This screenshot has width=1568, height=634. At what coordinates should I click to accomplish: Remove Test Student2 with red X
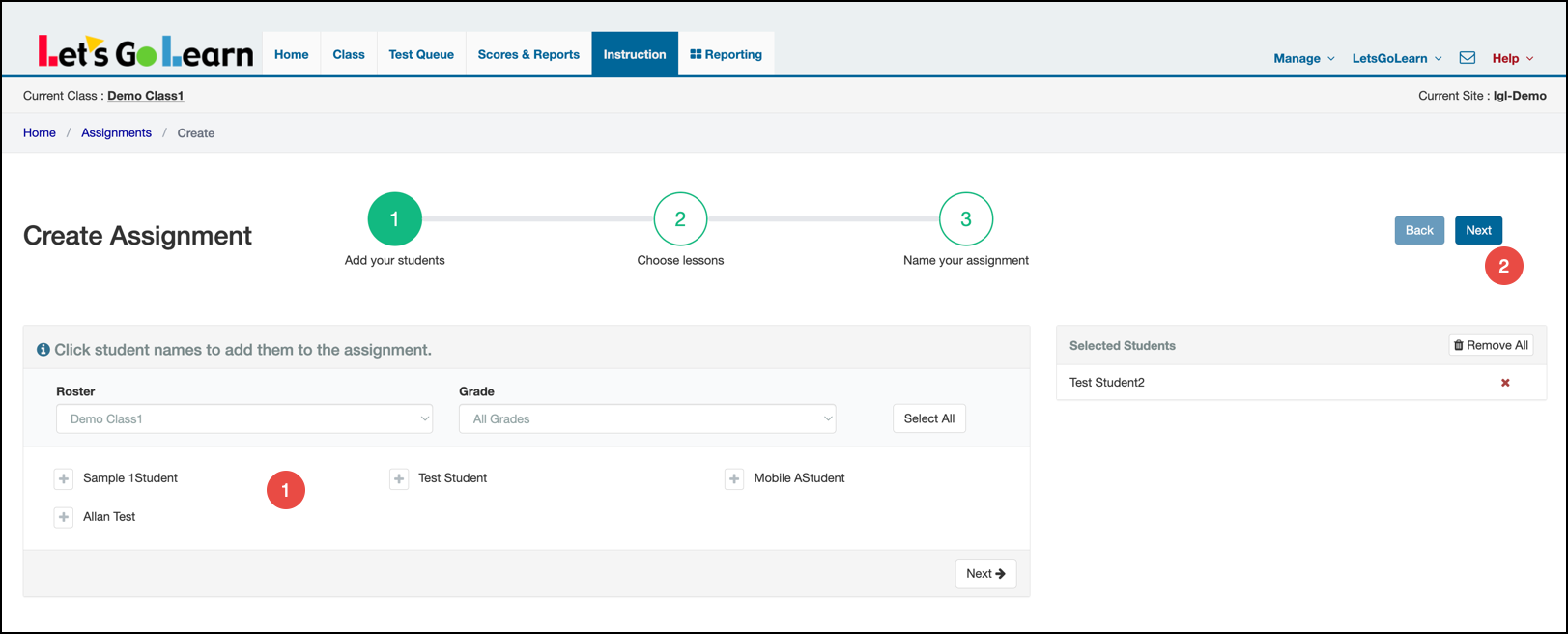click(x=1505, y=383)
